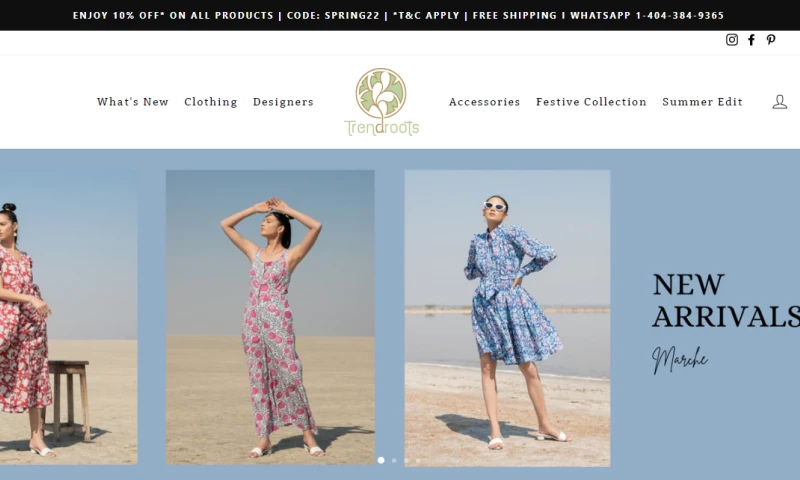Viewport: 800px width, 480px height.
Task: Open the Pinterest social icon
Action: tap(771, 40)
